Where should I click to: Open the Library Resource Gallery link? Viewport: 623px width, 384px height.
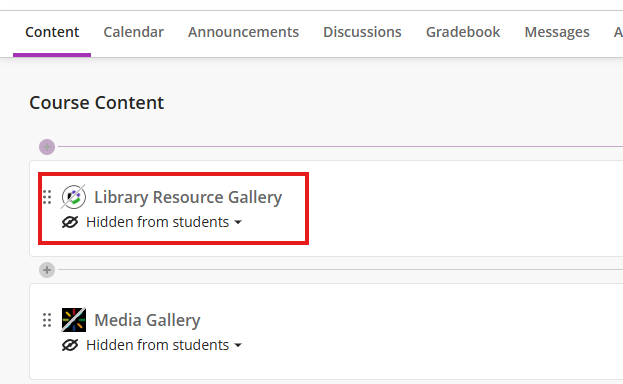click(x=188, y=197)
